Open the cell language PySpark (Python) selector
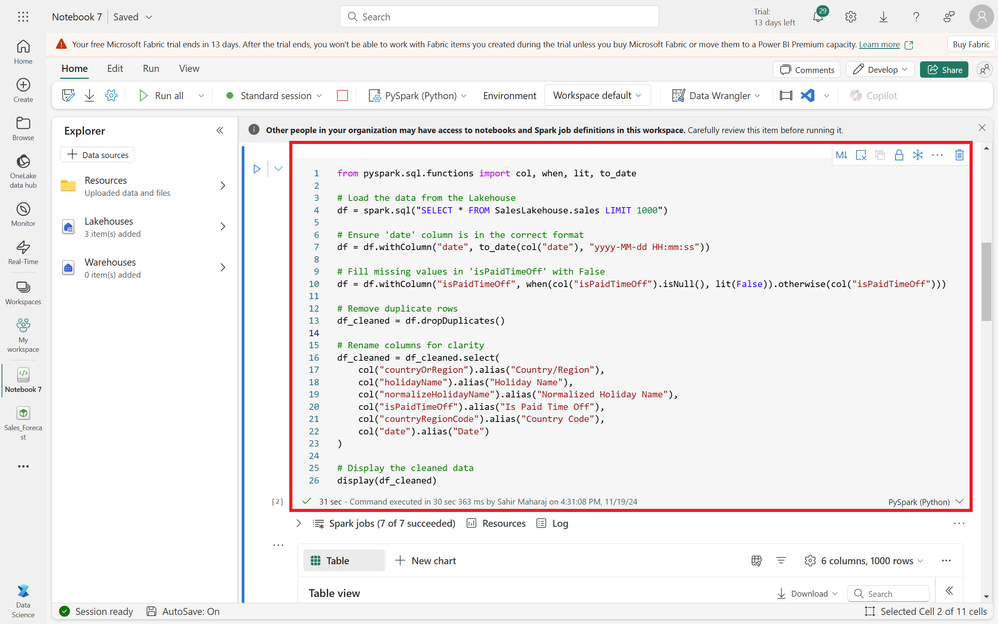This screenshot has width=998, height=624. pyautogui.click(x=926, y=502)
